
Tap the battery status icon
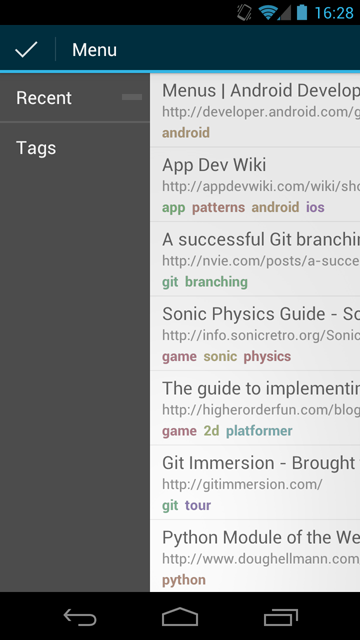(302, 12)
